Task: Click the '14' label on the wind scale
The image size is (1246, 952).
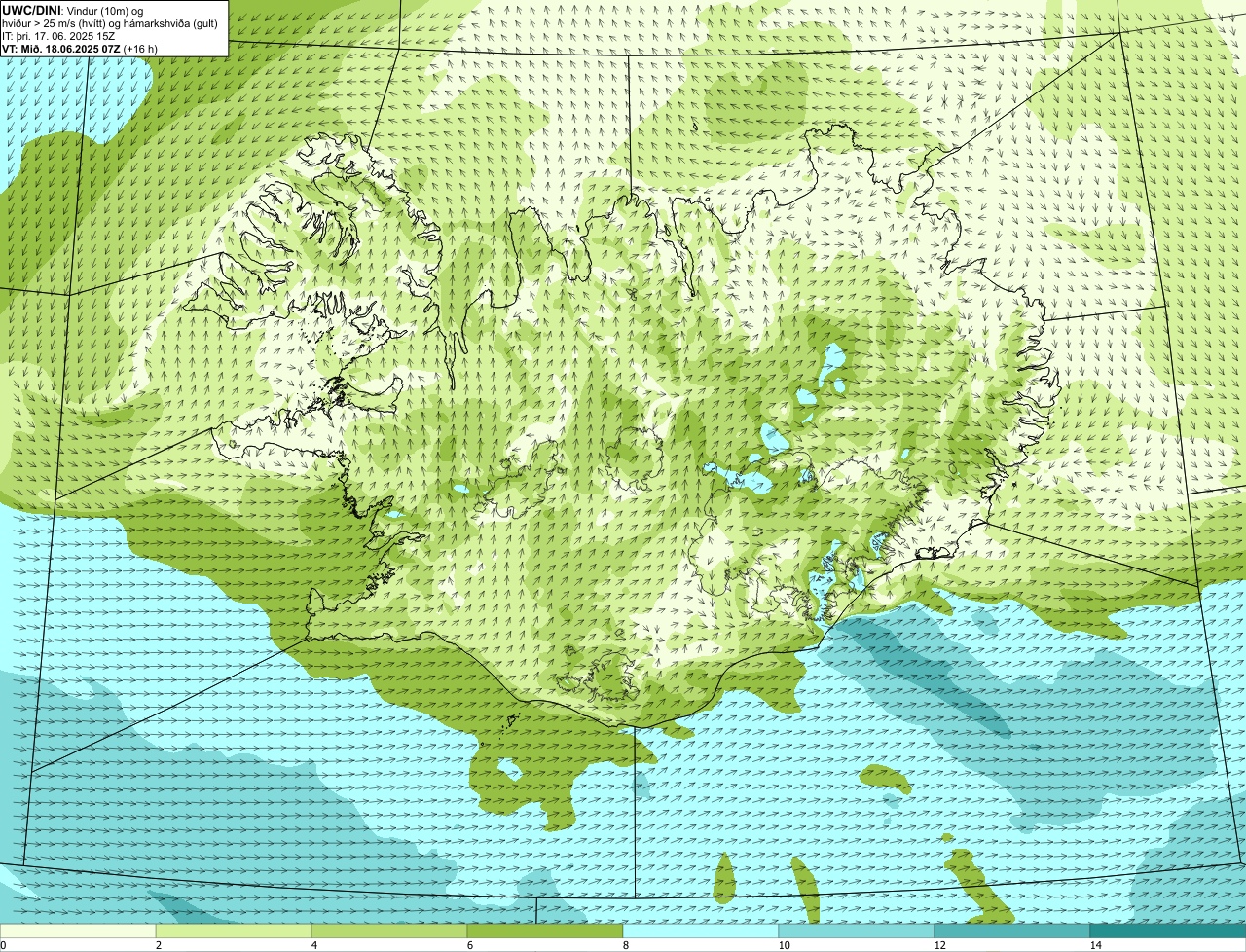Action: coord(1095,945)
